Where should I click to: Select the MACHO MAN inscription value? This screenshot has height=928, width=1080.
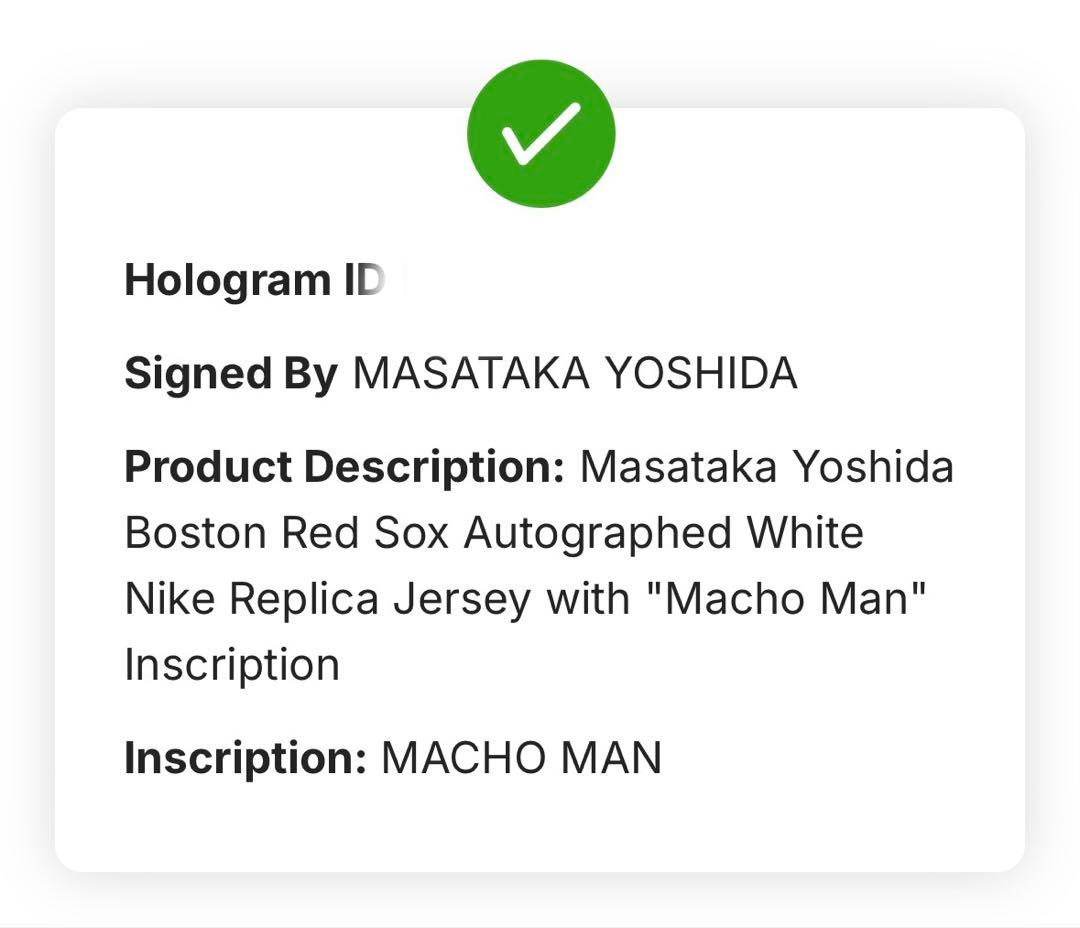[x=522, y=758]
